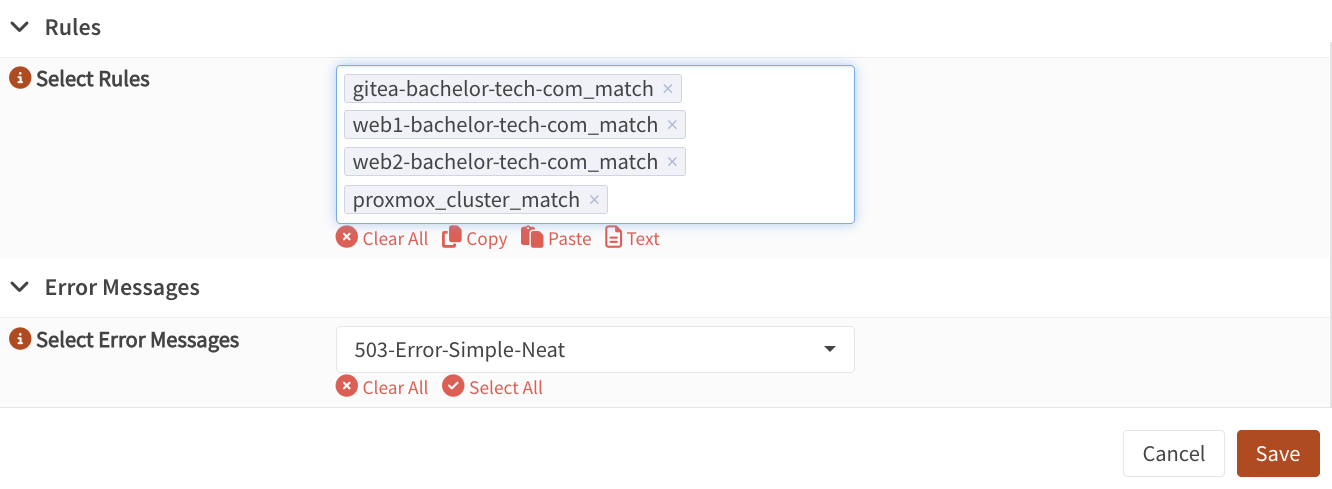The image size is (1332, 489).
Task: Remove the web1-bachelor-tech-com_match rule tag
Action: 672,125
